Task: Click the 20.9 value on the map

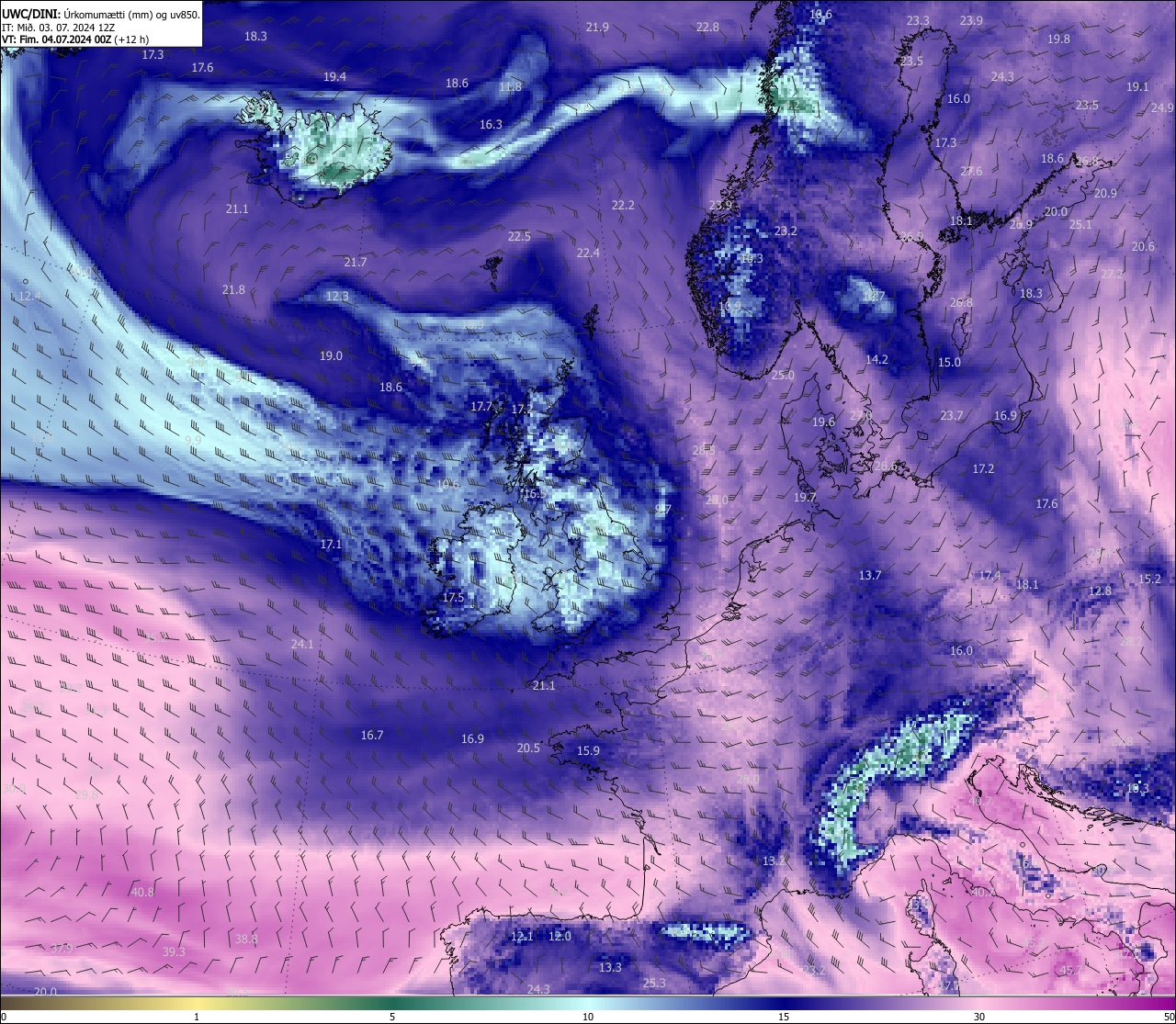Action: pos(1105,194)
